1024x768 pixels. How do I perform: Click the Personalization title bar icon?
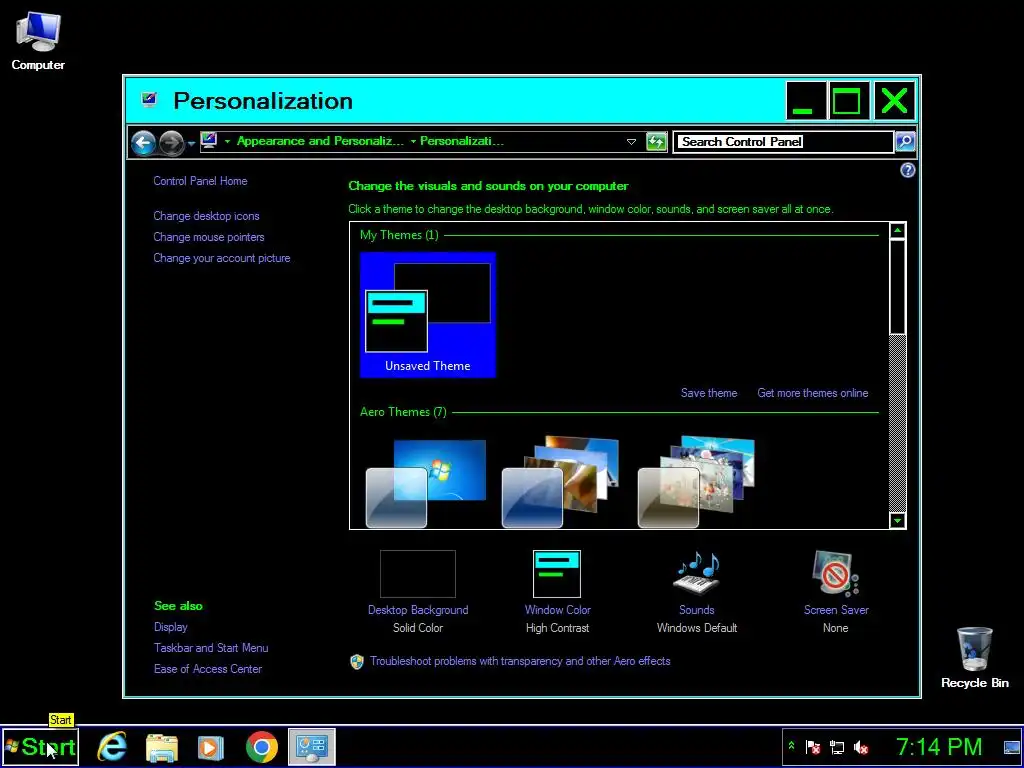tap(149, 100)
